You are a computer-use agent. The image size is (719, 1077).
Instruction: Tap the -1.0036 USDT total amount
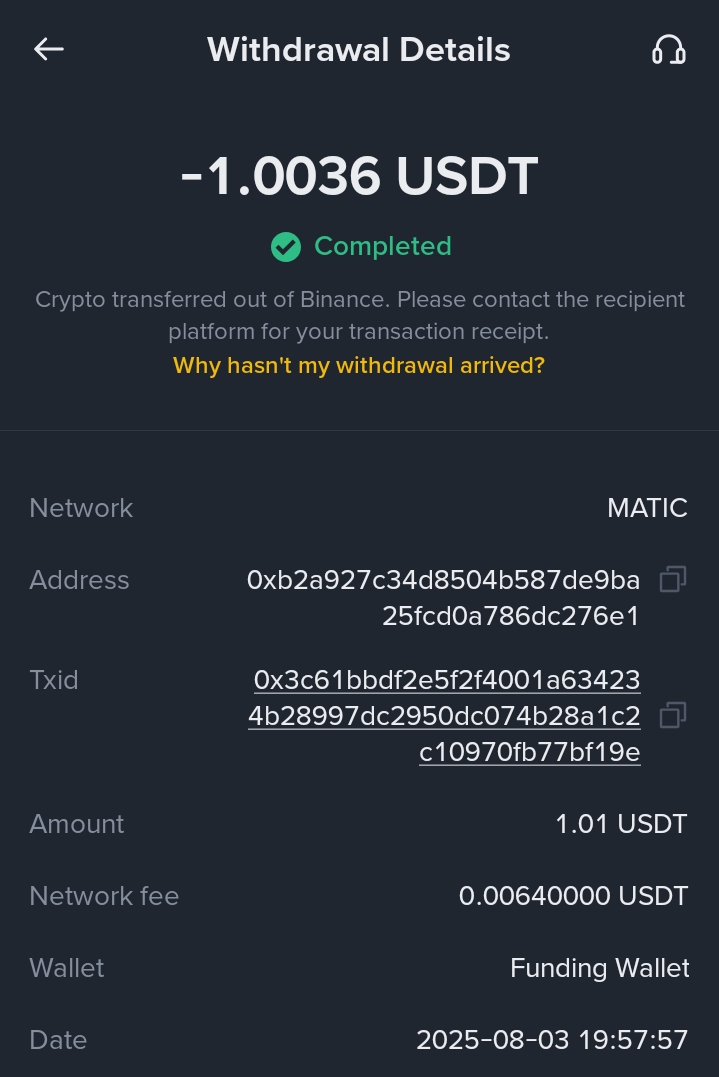[x=359, y=176]
